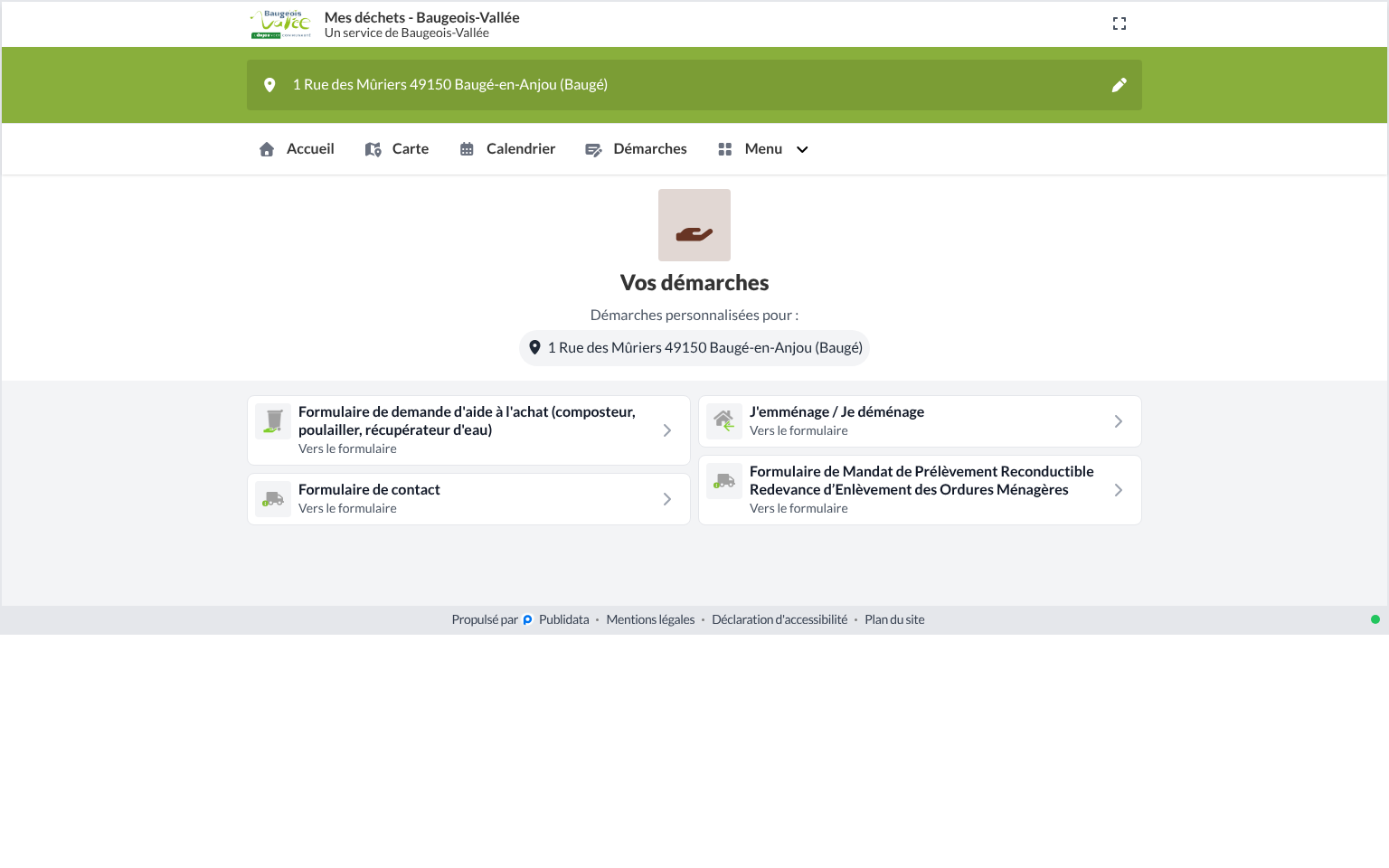The height and width of the screenshot is (868, 1389).
Task: Open chevron on Mandat de Prélèvement card
Action: point(1119,490)
